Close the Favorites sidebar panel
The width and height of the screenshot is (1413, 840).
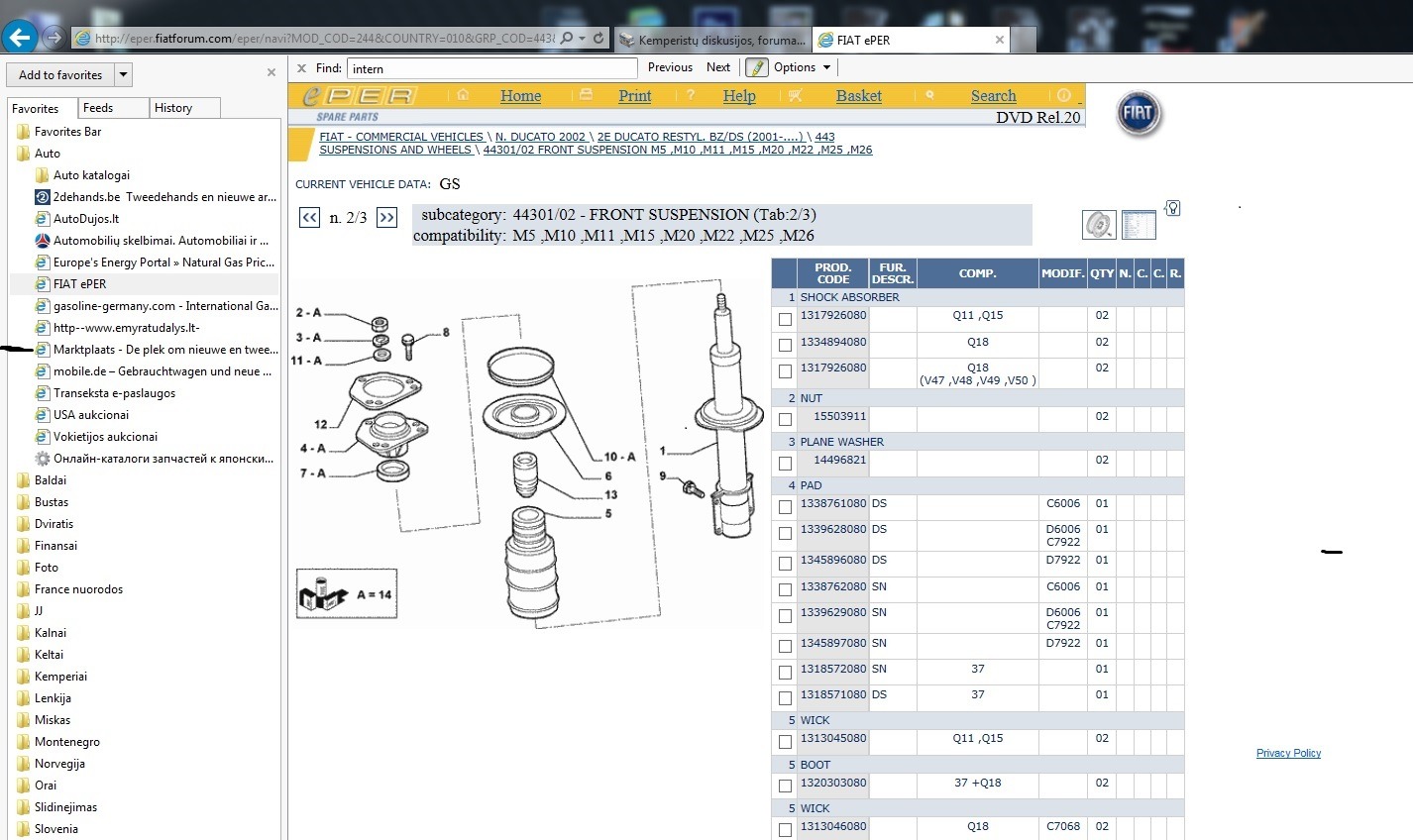click(x=272, y=72)
